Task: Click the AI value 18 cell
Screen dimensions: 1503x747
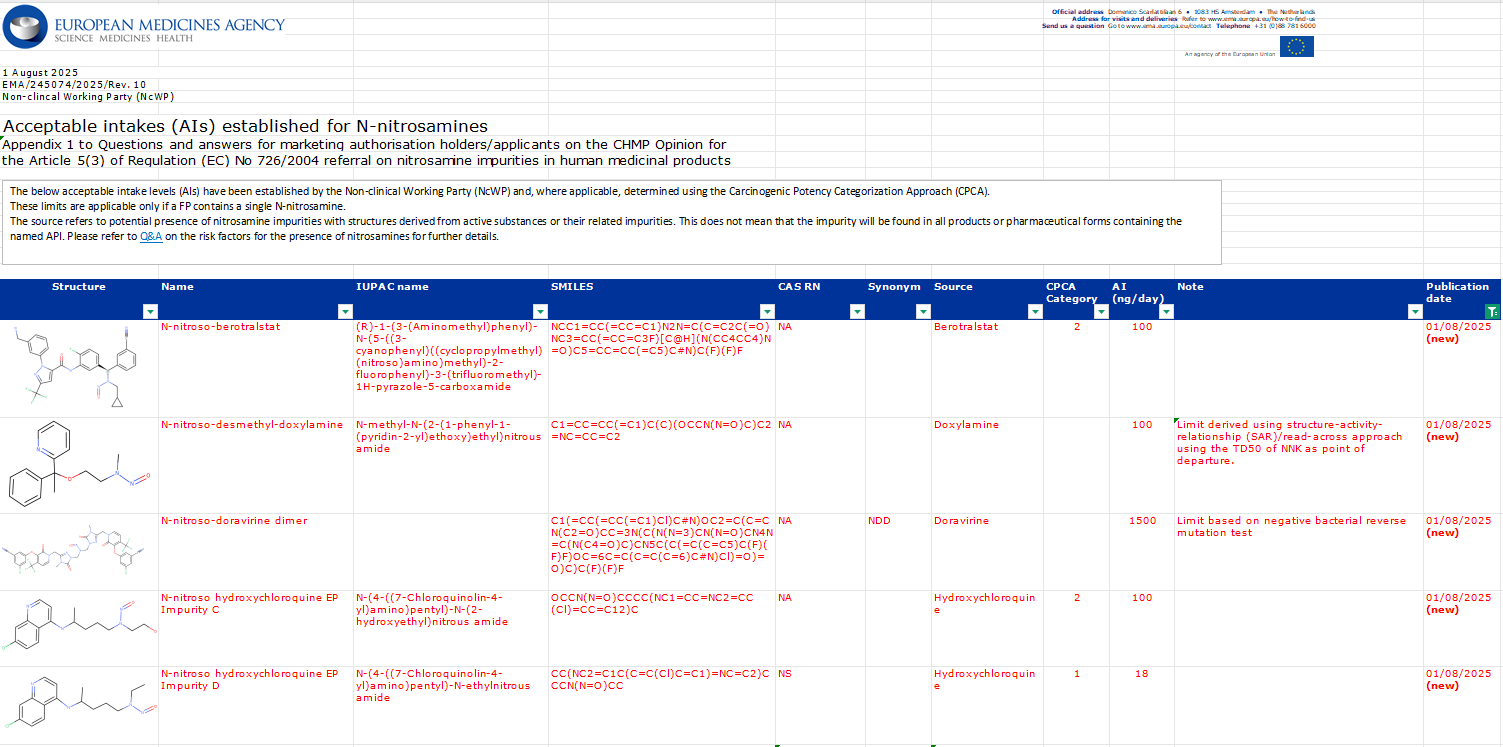Action: 1142,705
